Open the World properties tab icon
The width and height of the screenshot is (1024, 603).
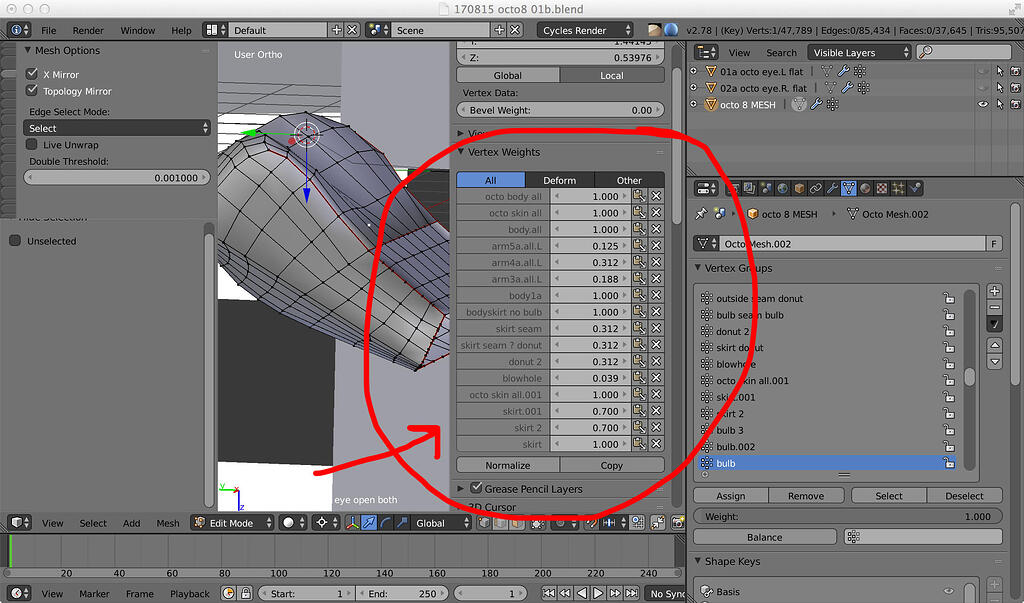782,189
